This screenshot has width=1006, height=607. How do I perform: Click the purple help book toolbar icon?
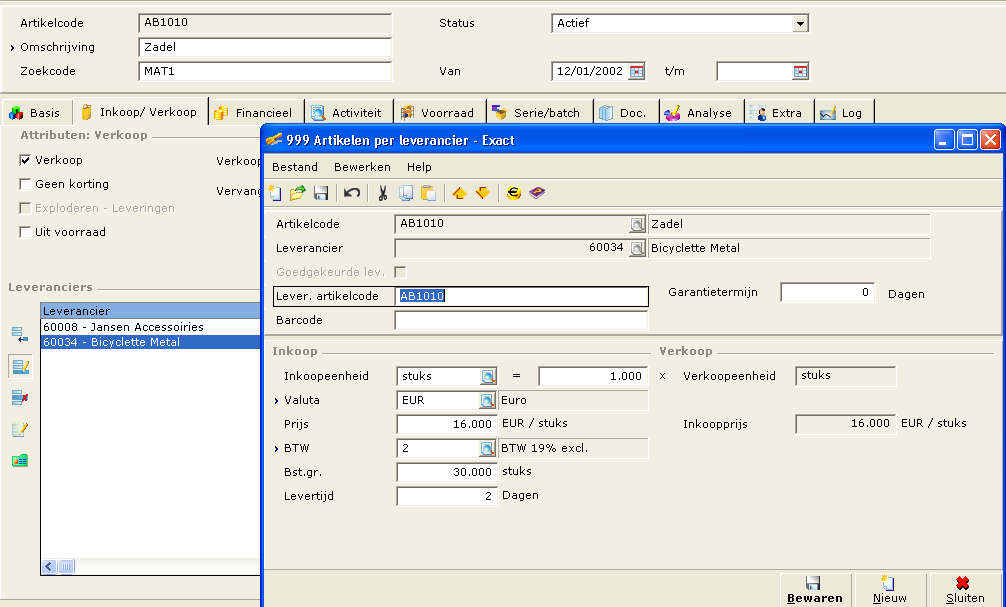point(537,192)
